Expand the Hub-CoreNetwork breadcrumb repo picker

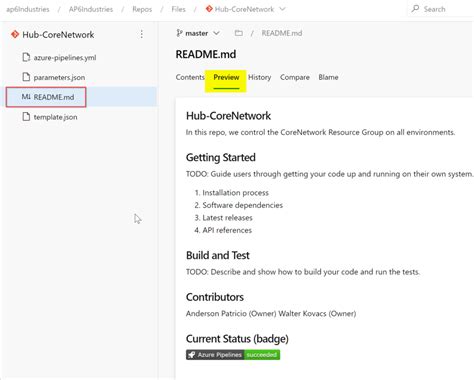(x=282, y=9)
